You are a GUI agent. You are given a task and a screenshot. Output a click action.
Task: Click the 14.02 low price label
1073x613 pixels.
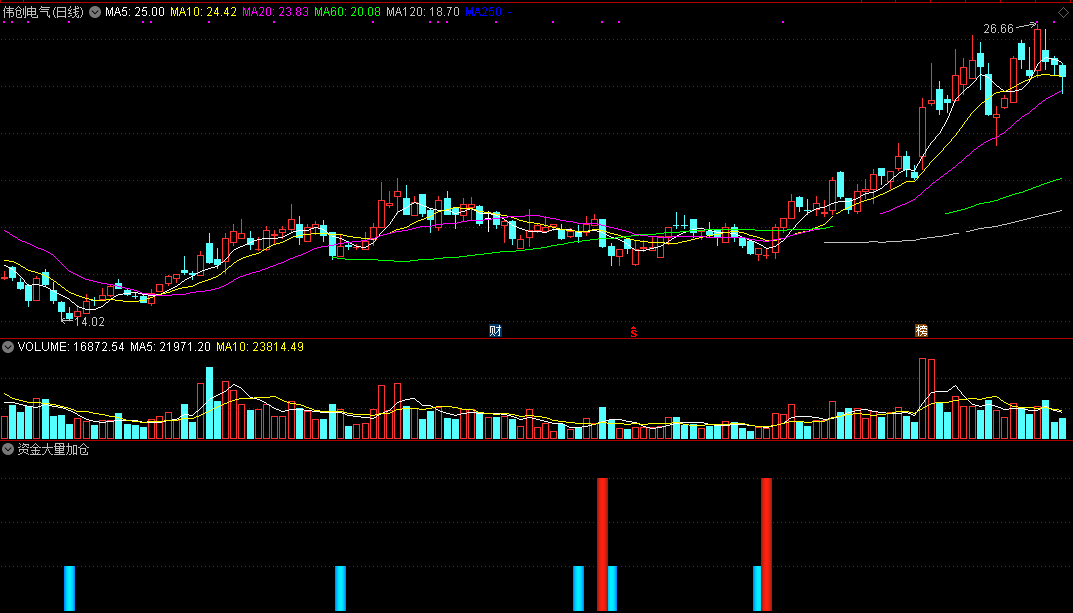[90, 322]
